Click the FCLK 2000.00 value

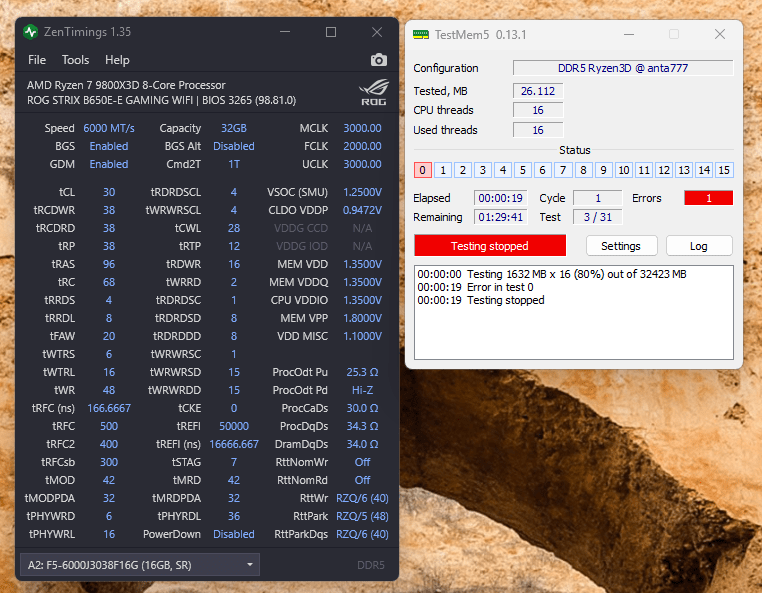(x=363, y=146)
